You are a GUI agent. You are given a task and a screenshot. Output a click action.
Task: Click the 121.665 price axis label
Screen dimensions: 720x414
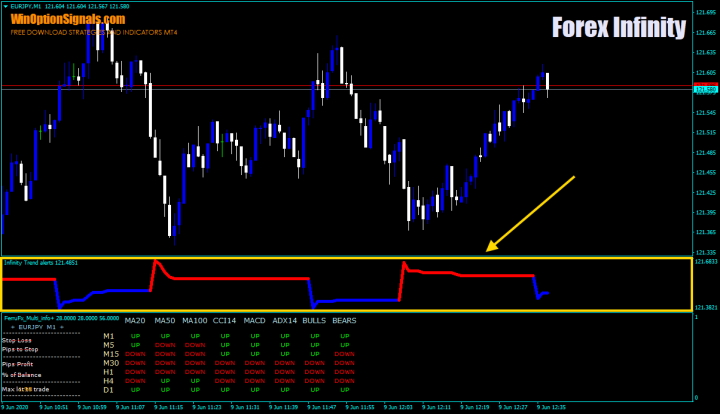tap(706, 33)
